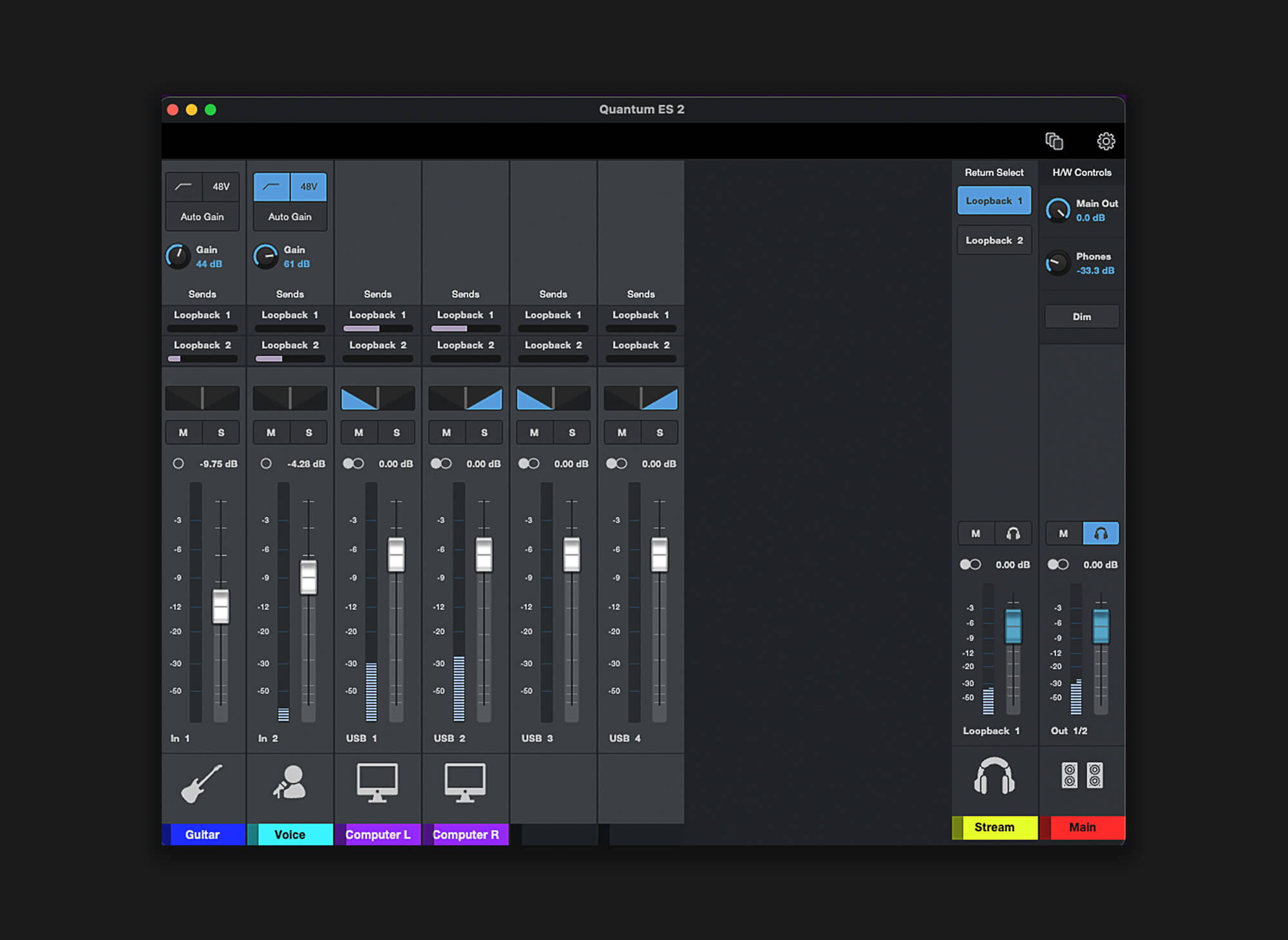Engage the Dim button under H/W Controls
1288x940 pixels.
[x=1082, y=316]
